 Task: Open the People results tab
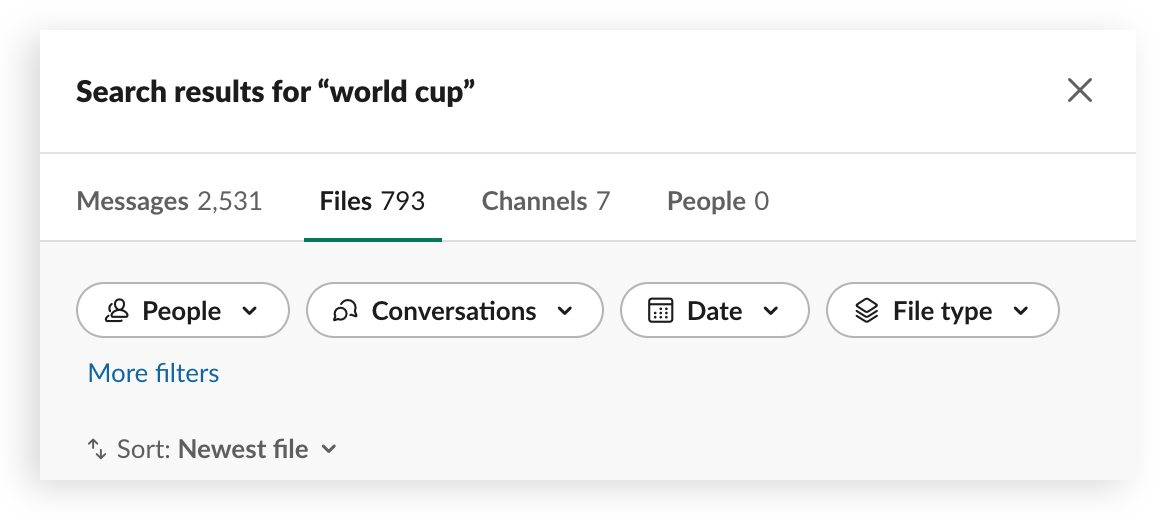pos(718,201)
